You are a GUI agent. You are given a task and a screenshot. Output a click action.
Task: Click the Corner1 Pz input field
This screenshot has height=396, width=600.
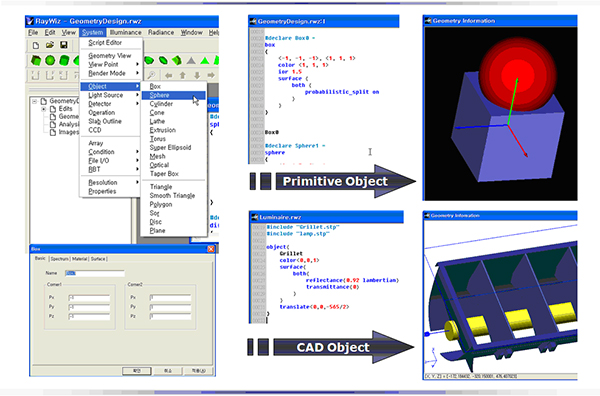point(89,317)
